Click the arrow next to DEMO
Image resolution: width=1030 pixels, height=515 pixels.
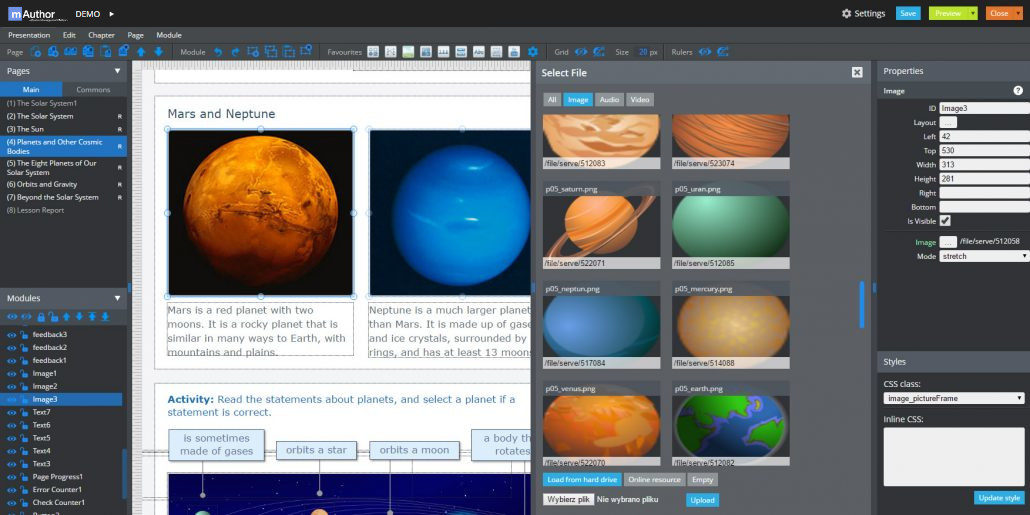pyautogui.click(x=112, y=13)
